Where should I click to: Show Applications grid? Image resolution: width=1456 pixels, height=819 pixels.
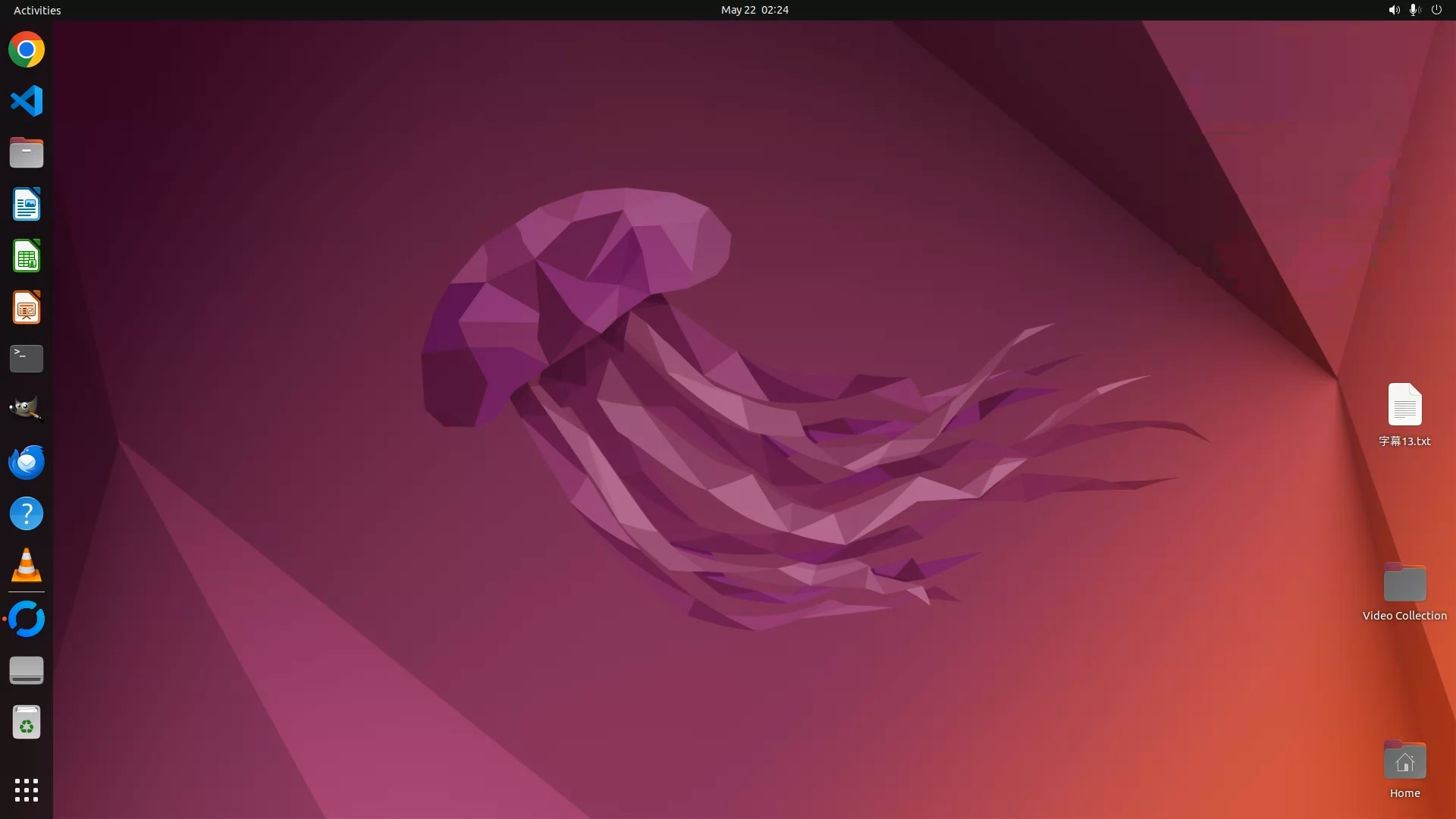point(27,789)
